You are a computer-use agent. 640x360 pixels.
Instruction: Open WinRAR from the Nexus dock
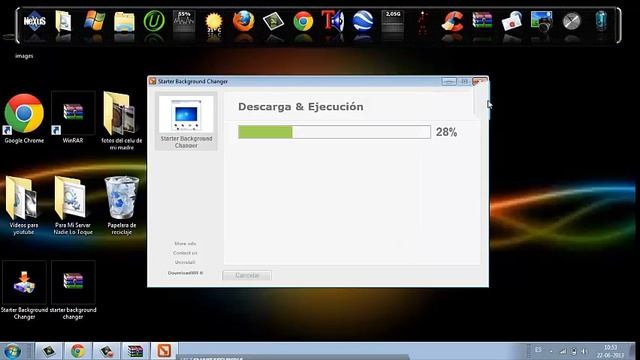click(x=482, y=20)
